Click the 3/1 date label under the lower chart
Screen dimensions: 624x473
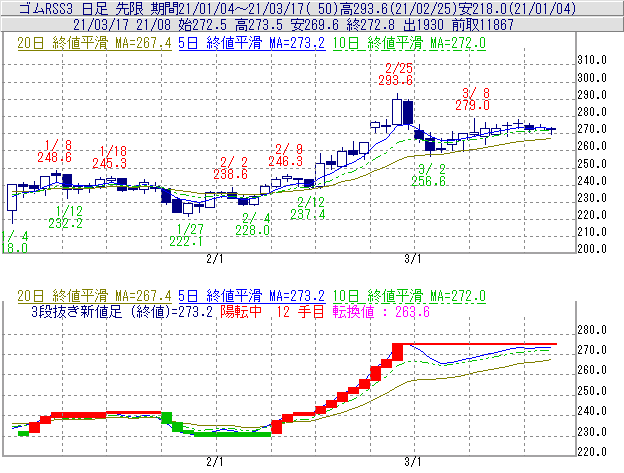413,462
